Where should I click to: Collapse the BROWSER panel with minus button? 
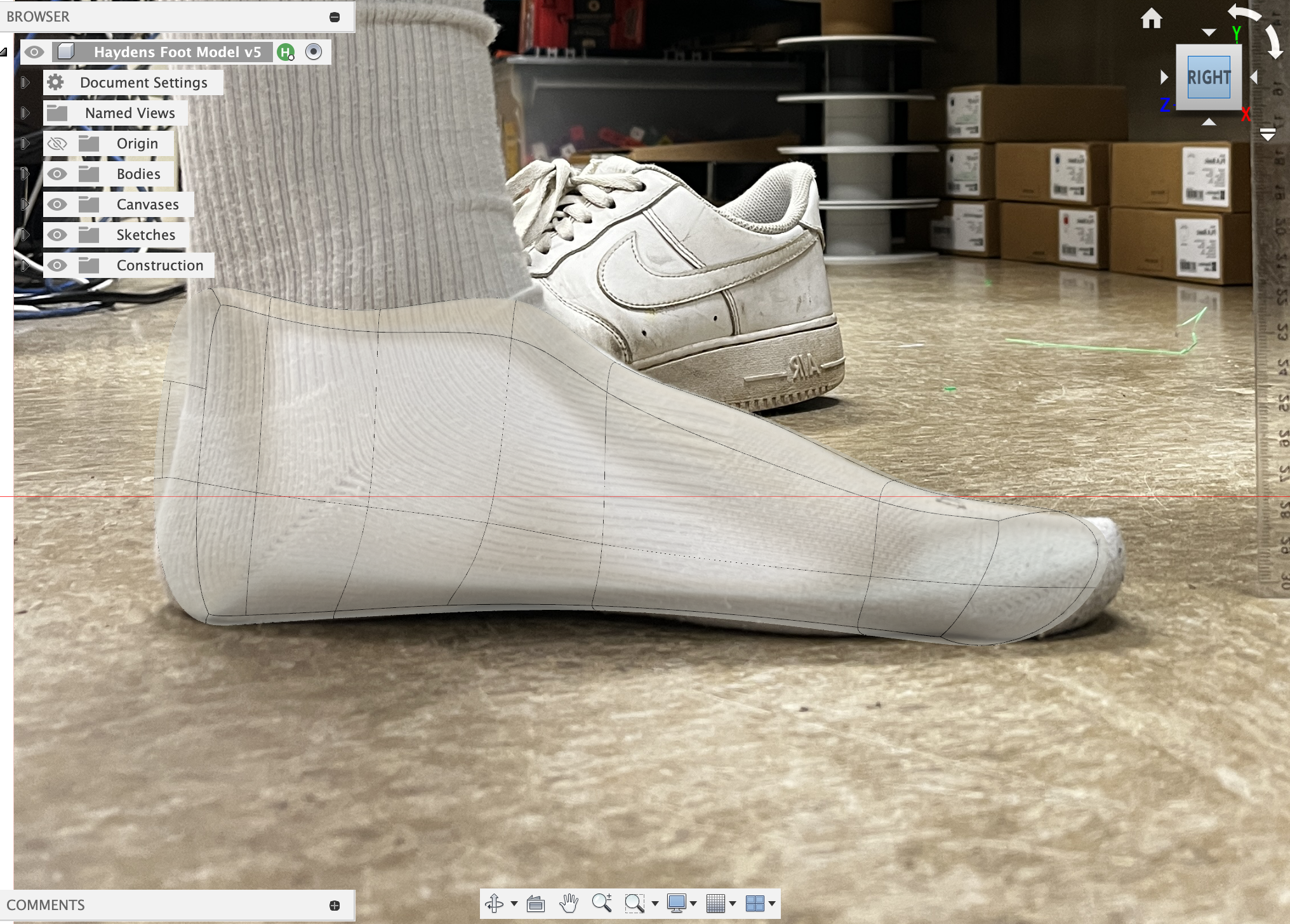[335, 17]
